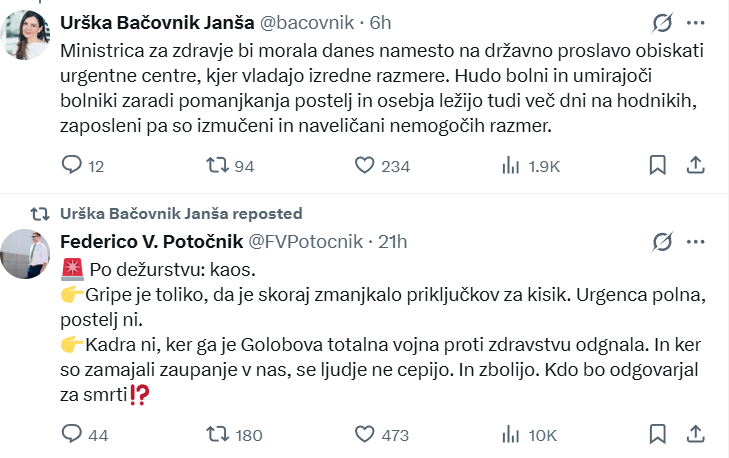Like the tweet with 234 likes
This screenshot has width=729, height=458.
point(365,165)
